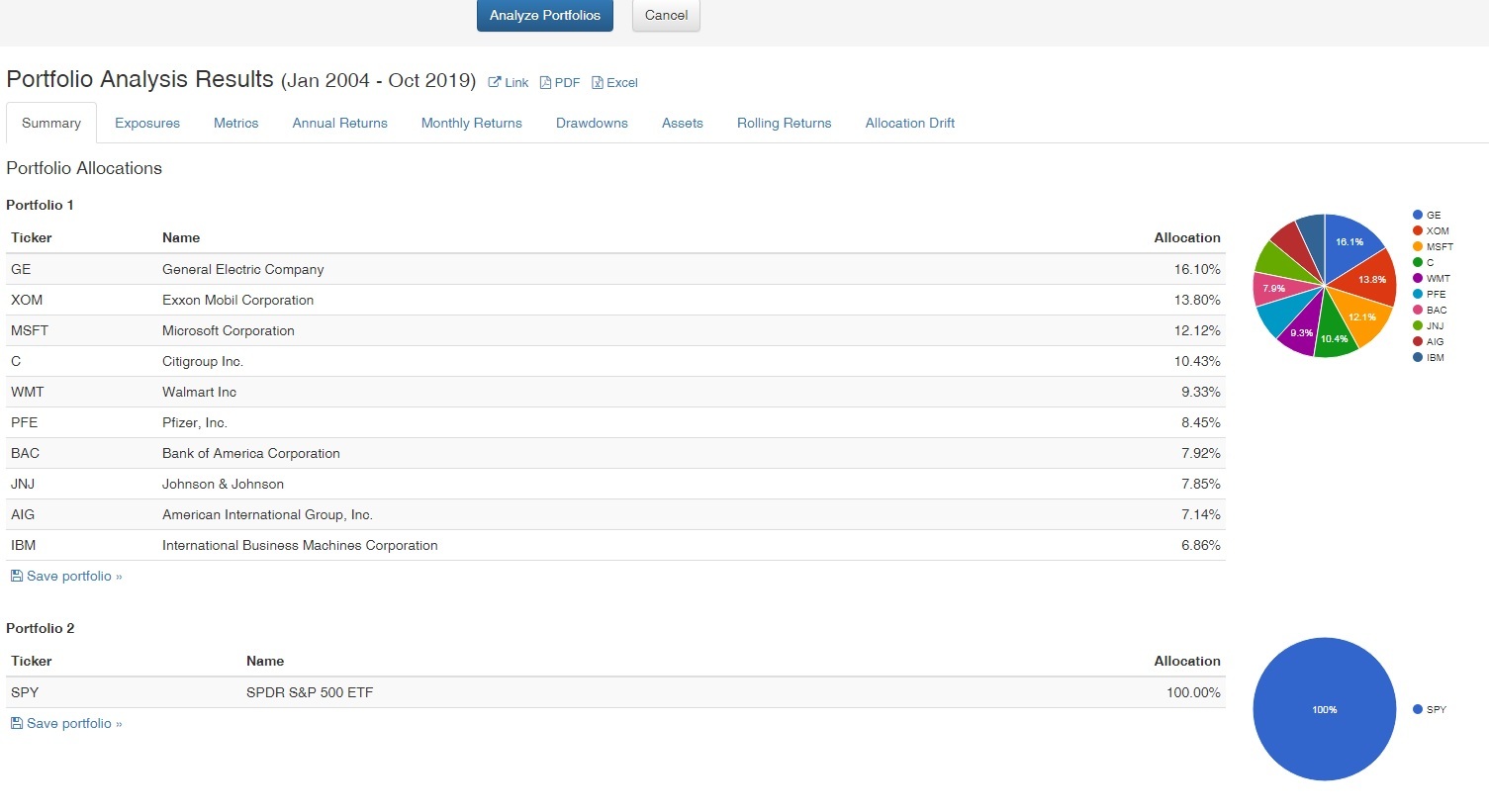View the Drawdowns tab
The image size is (1489, 812).
tap(592, 124)
